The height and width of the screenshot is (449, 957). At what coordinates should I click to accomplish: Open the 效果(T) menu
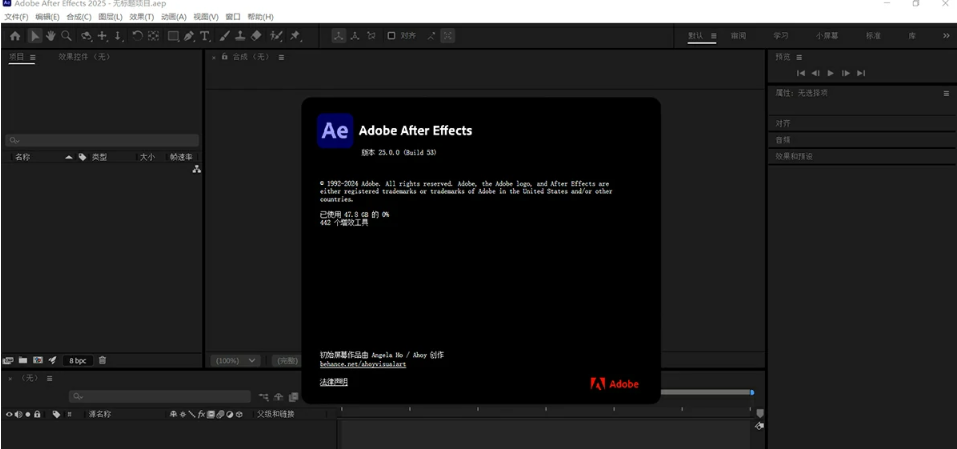click(142, 17)
